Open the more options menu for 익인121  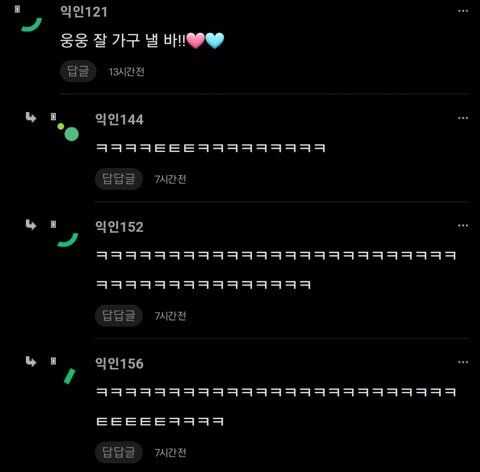click(x=463, y=11)
